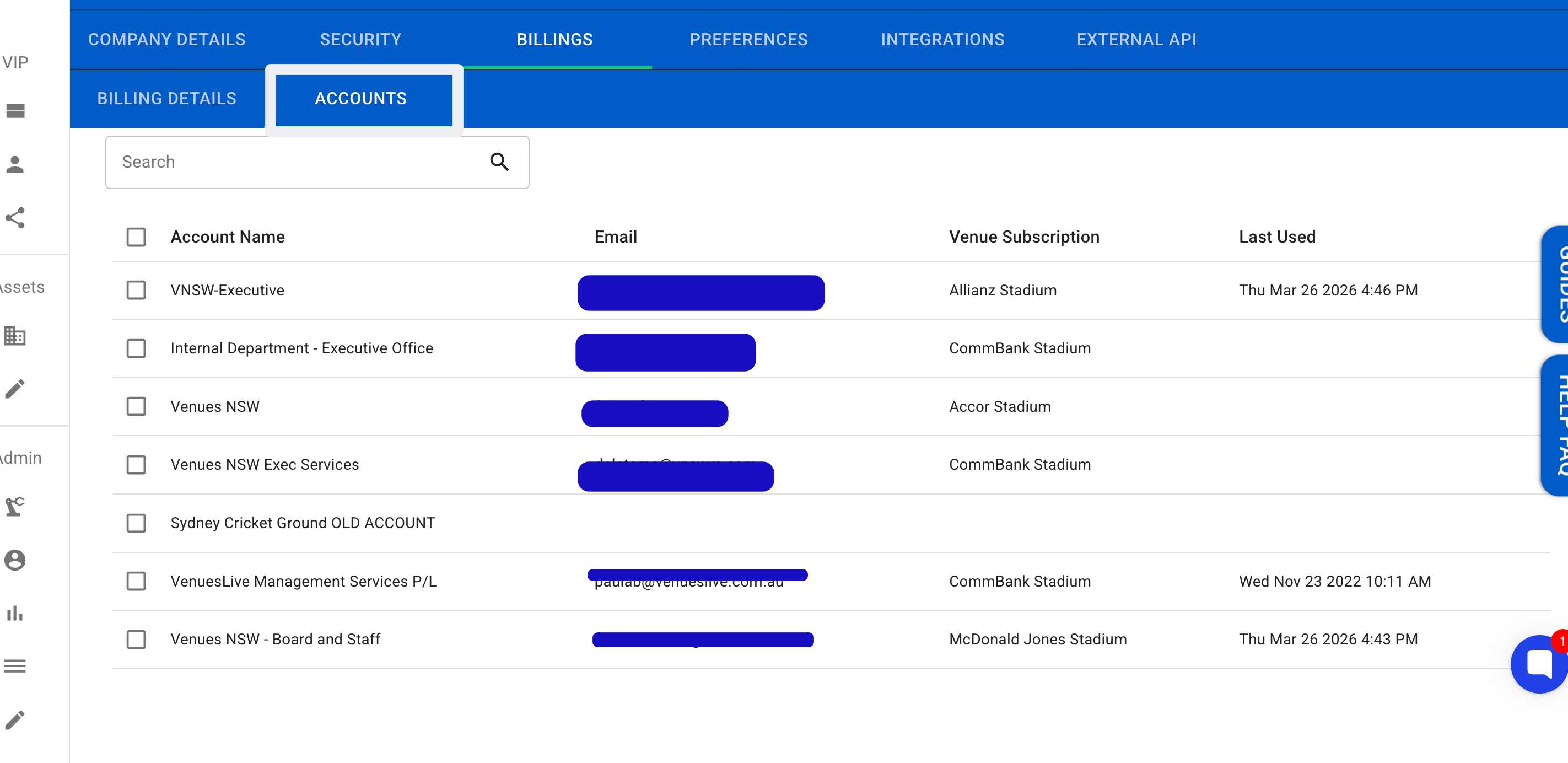Go to the Integrations tab
Screen dimensions: 1568x763
click(942, 40)
